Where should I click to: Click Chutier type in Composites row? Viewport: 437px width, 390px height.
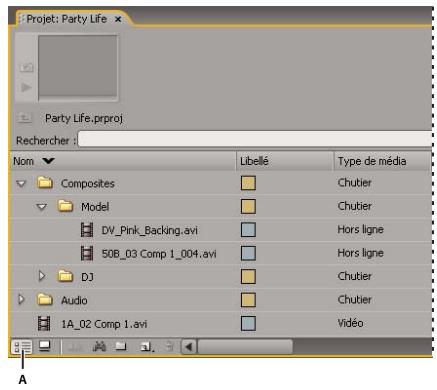[354, 183]
